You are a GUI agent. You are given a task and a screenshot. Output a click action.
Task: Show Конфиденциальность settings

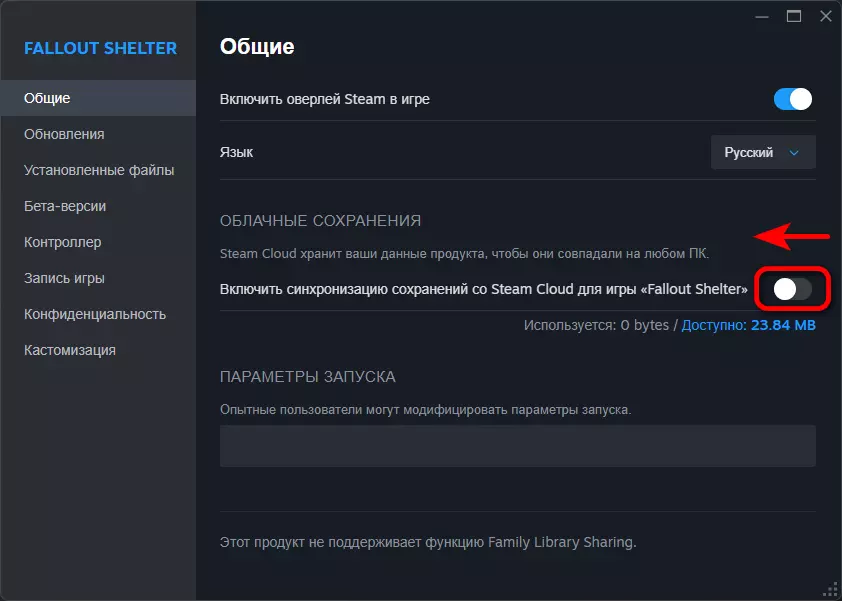(x=94, y=314)
